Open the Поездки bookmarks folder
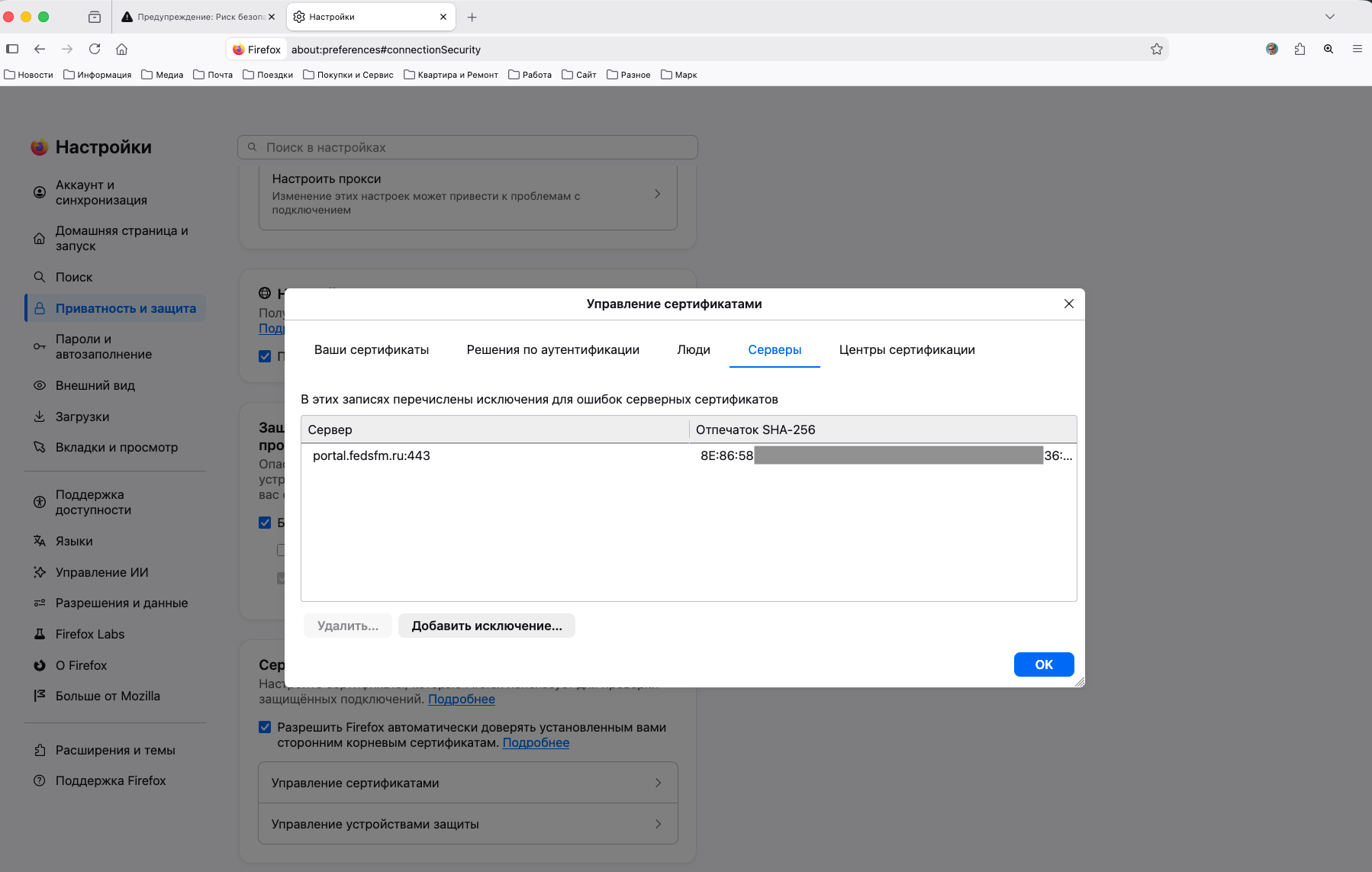The image size is (1372, 872). [x=268, y=75]
